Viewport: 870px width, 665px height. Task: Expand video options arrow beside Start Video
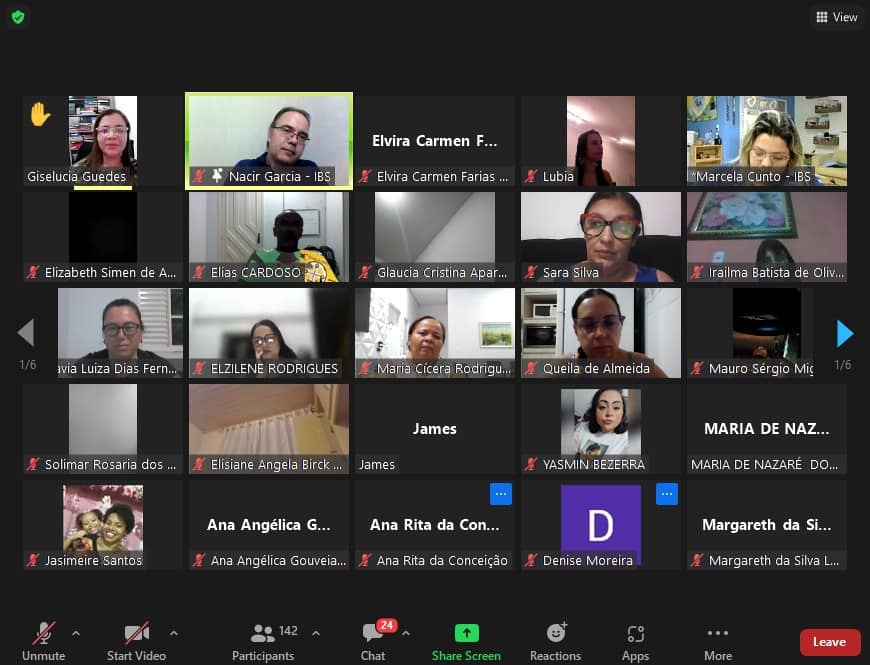(174, 633)
